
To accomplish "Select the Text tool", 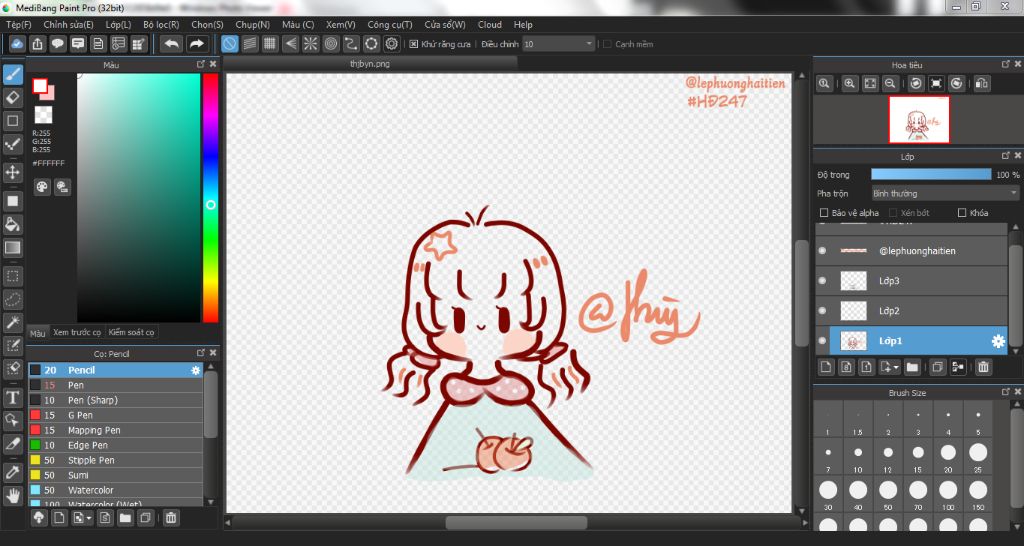I will pos(12,397).
